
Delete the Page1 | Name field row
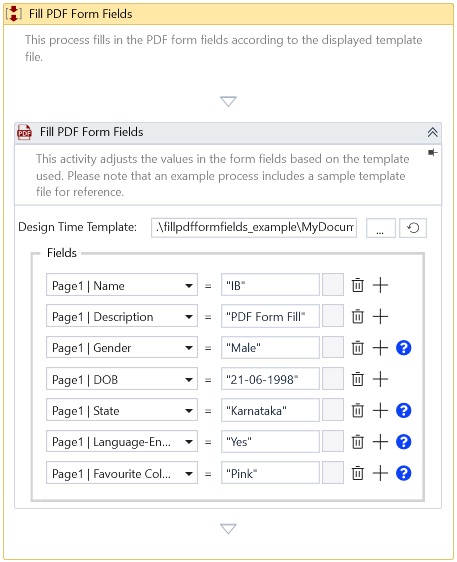tap(357, 285)
